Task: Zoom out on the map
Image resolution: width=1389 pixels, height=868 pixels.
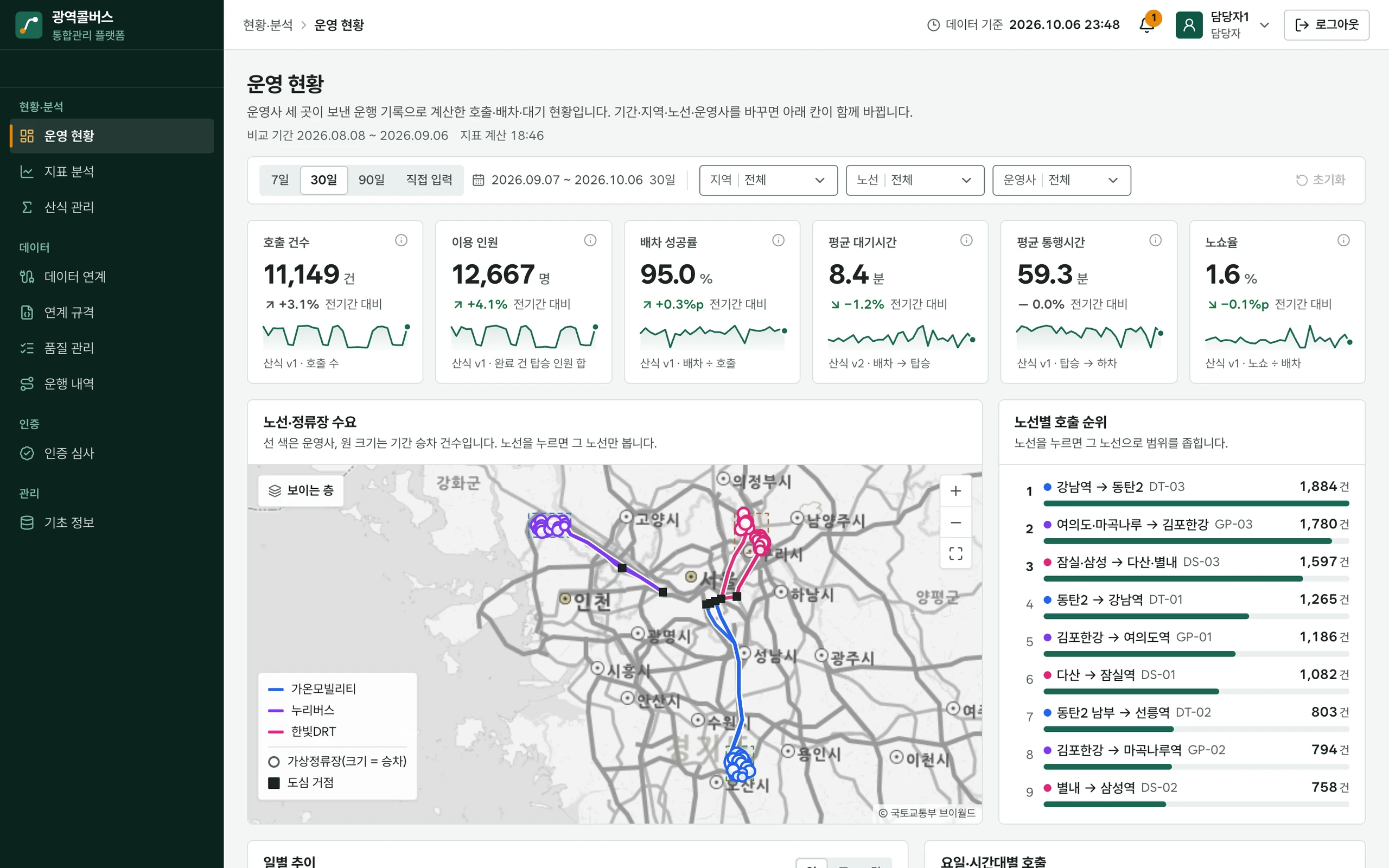Action: (955, 522)
